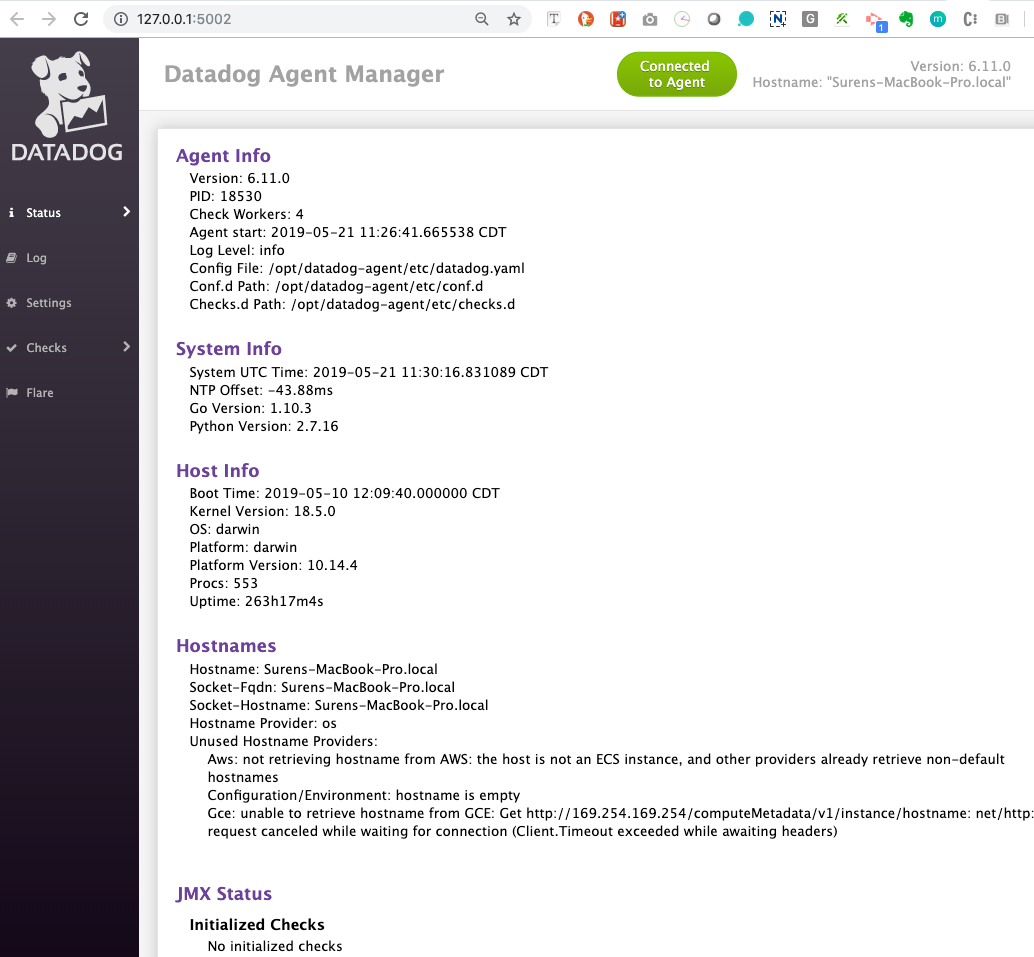Click the 'Agent Info' heading
Image resolution: width=1034 pixels, height=957 pixels.
224,156
